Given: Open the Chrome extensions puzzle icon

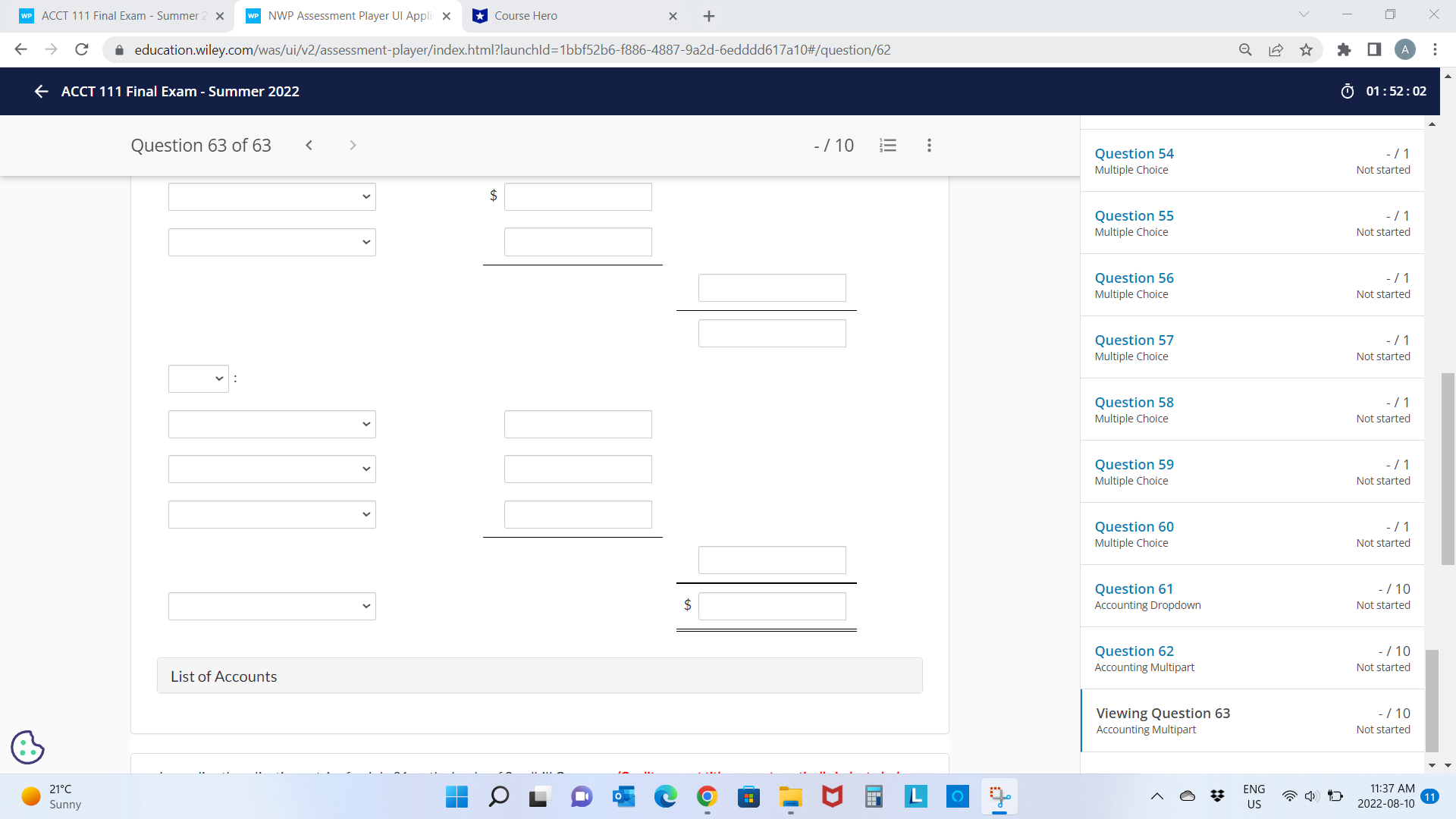Looking at the screenshot, I should coord(1345,49).
